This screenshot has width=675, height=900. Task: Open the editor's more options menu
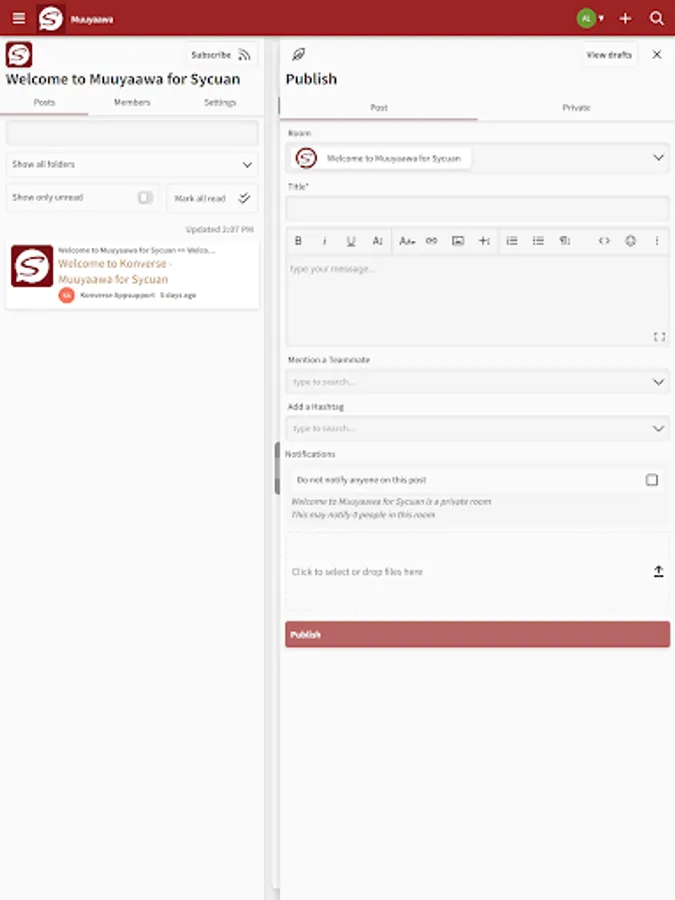657,240
